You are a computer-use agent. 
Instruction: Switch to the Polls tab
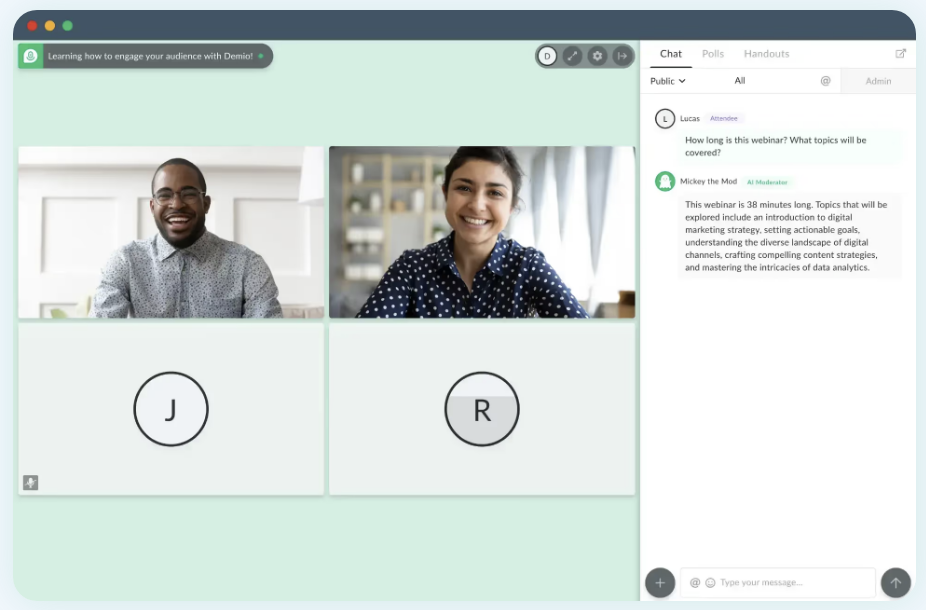click(x=713, y=54)
